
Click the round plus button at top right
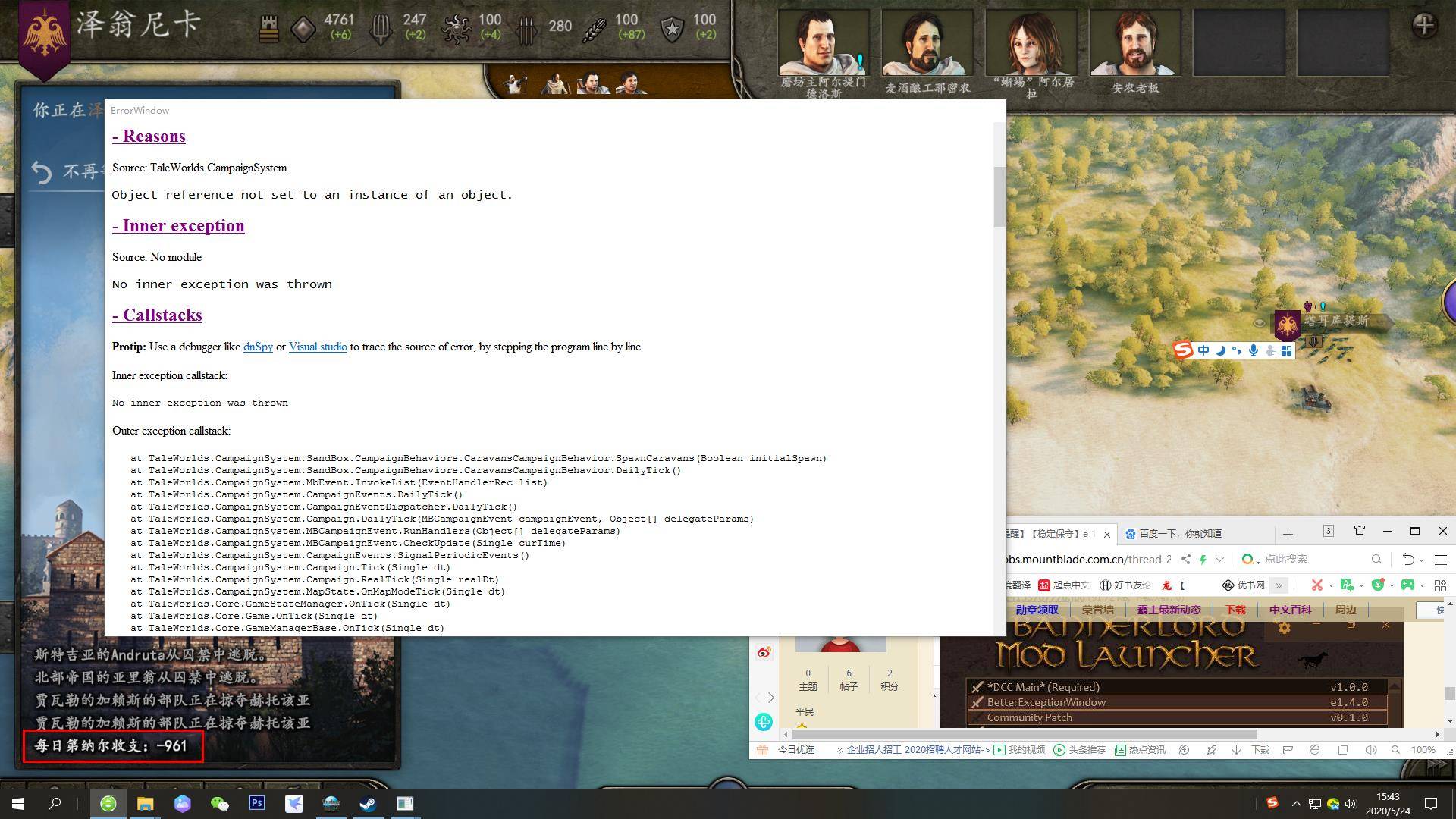(x=1424, y=26)
